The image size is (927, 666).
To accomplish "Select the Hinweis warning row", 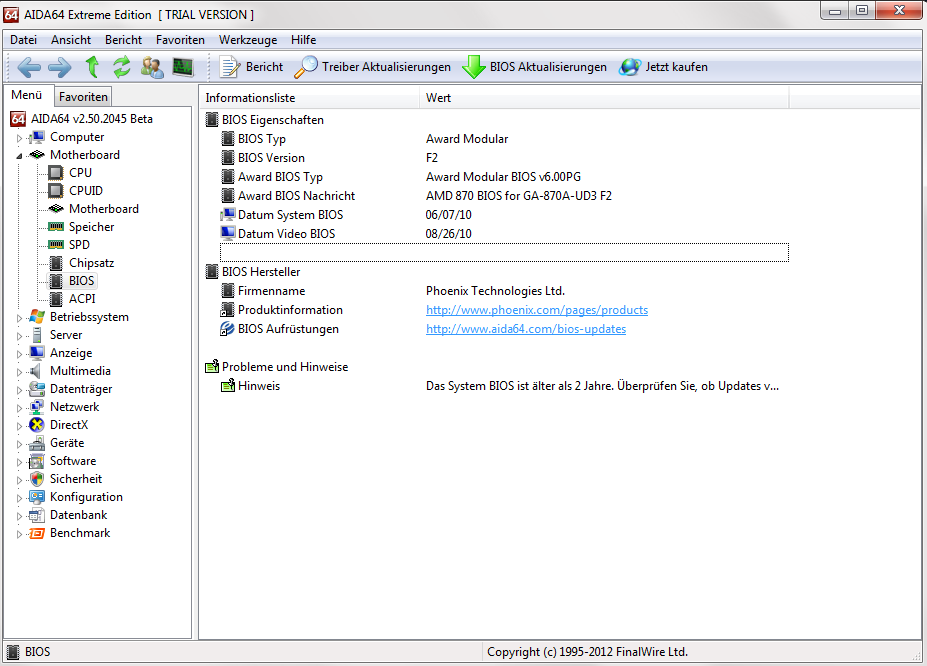I will [x=504, y=386].
